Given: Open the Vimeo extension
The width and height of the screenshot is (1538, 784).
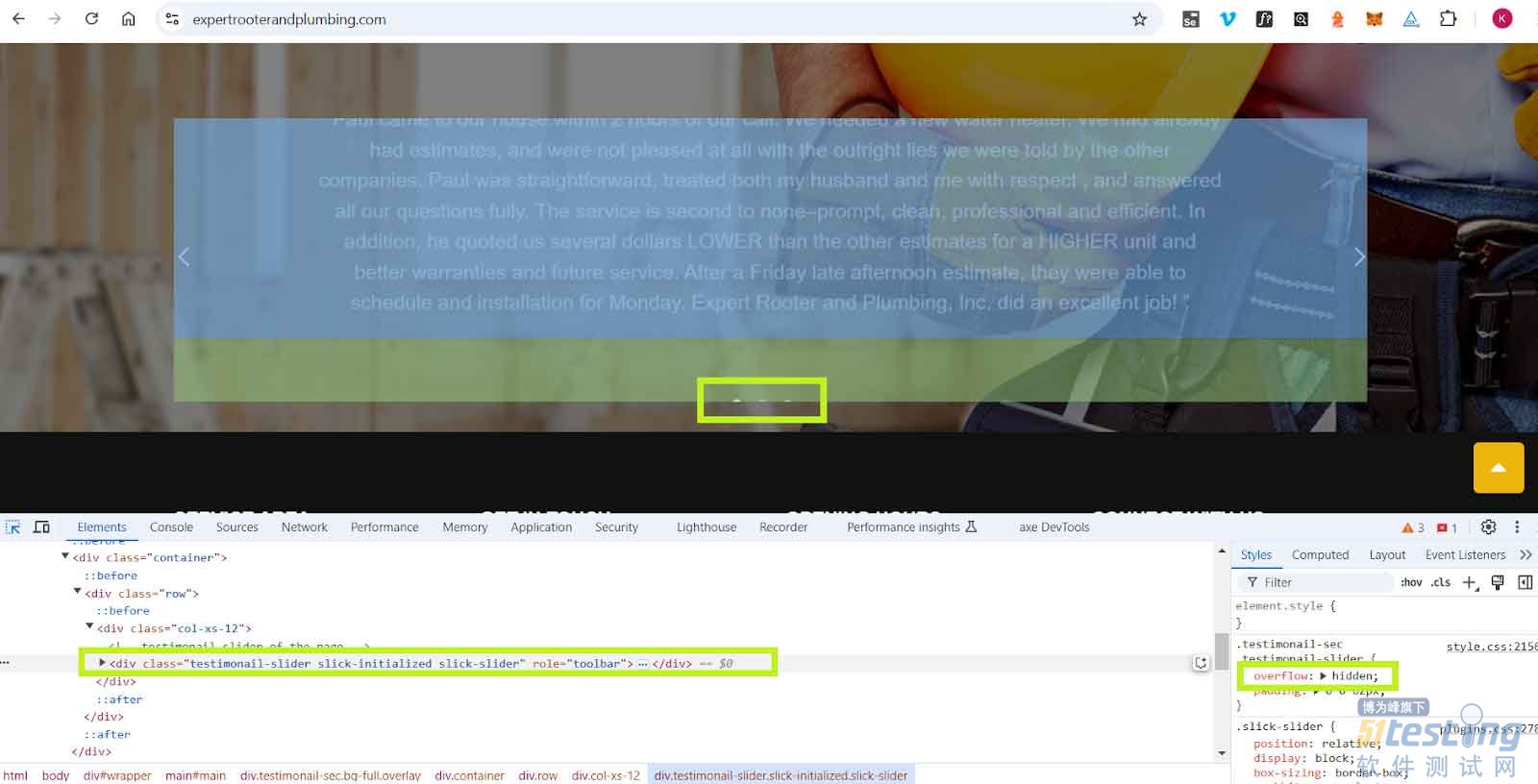Looking at the screenshot, I should point(1228,19).
